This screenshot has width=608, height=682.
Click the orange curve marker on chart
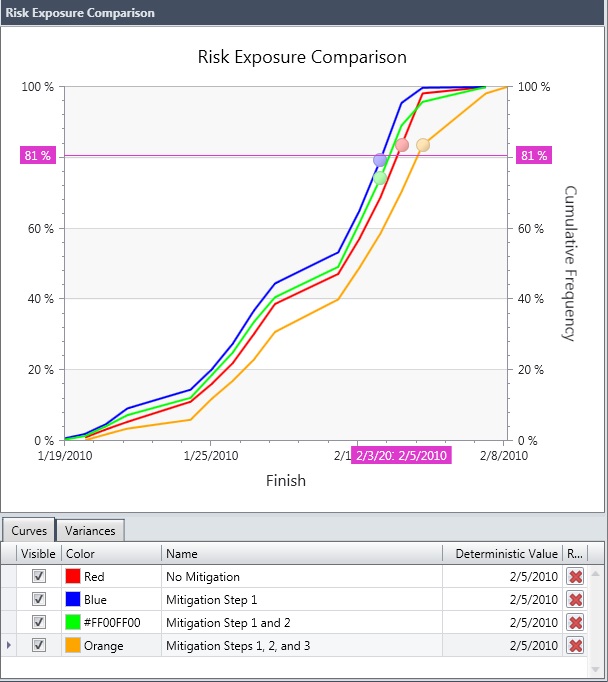[423, 145]
